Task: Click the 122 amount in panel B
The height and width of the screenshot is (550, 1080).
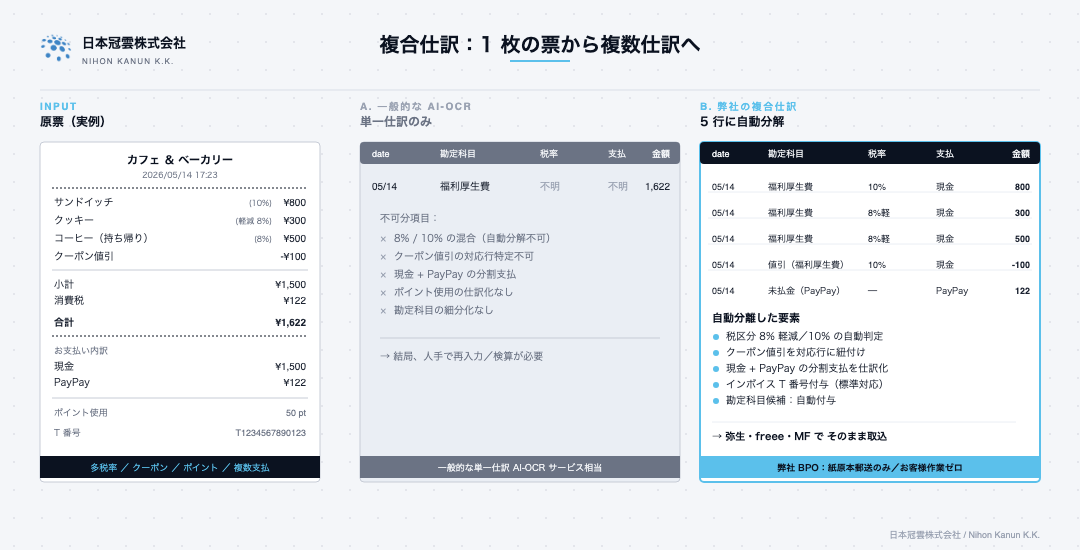Action: point(1023,291)
